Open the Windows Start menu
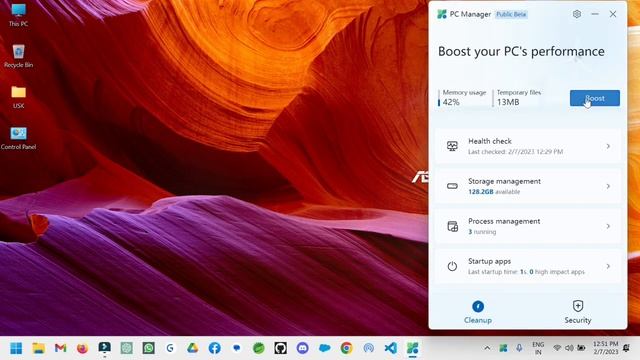The image size is (640, 360). point(16,348)
